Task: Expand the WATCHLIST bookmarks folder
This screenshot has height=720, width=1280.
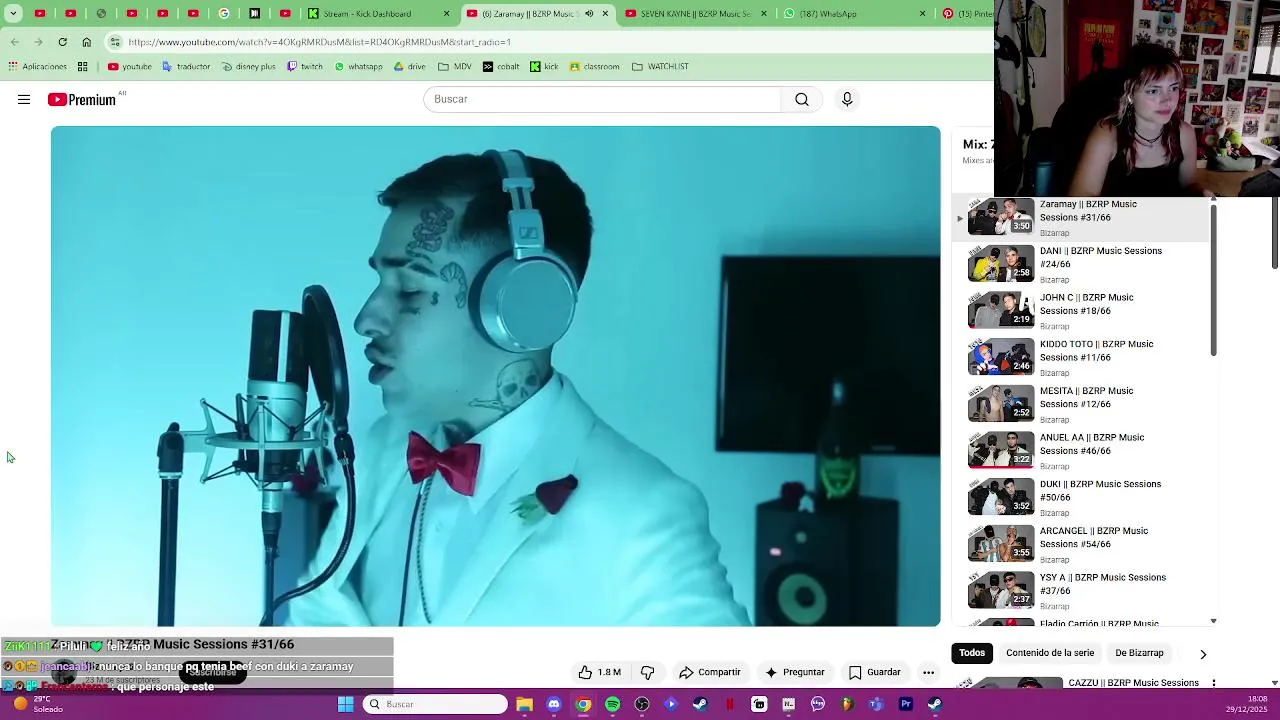Action: coord(660,67)
